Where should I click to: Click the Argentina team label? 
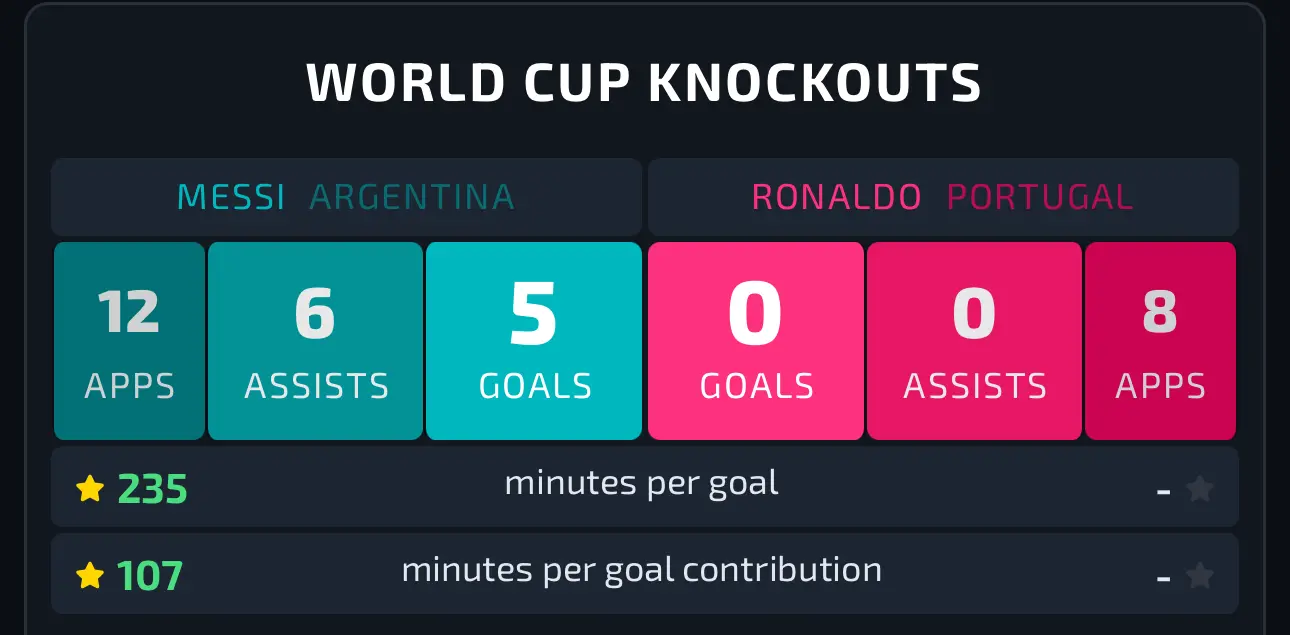pyautogui.click(x=412, y=197)
